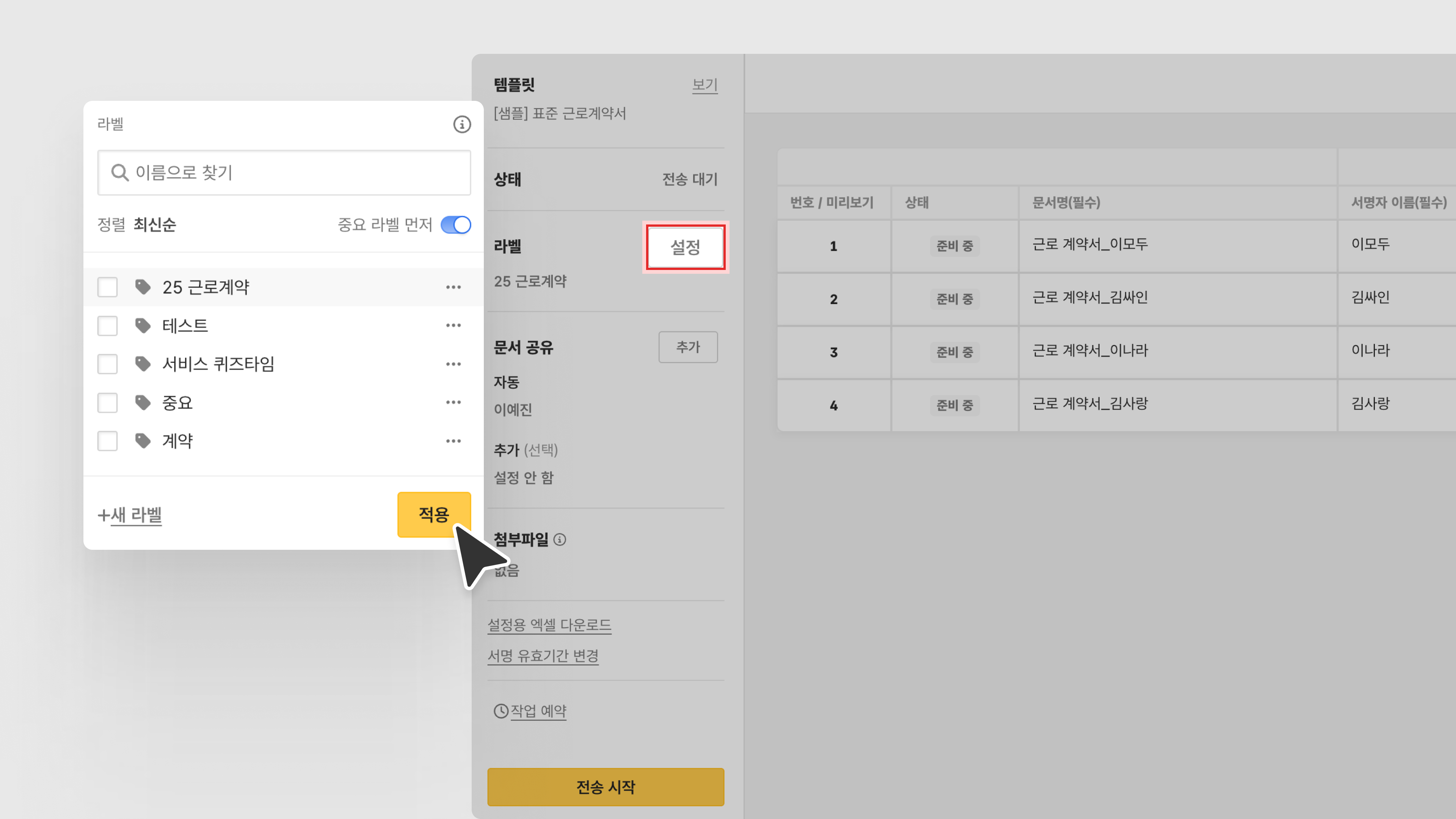Click the 첨부파일 info icon

560,540
